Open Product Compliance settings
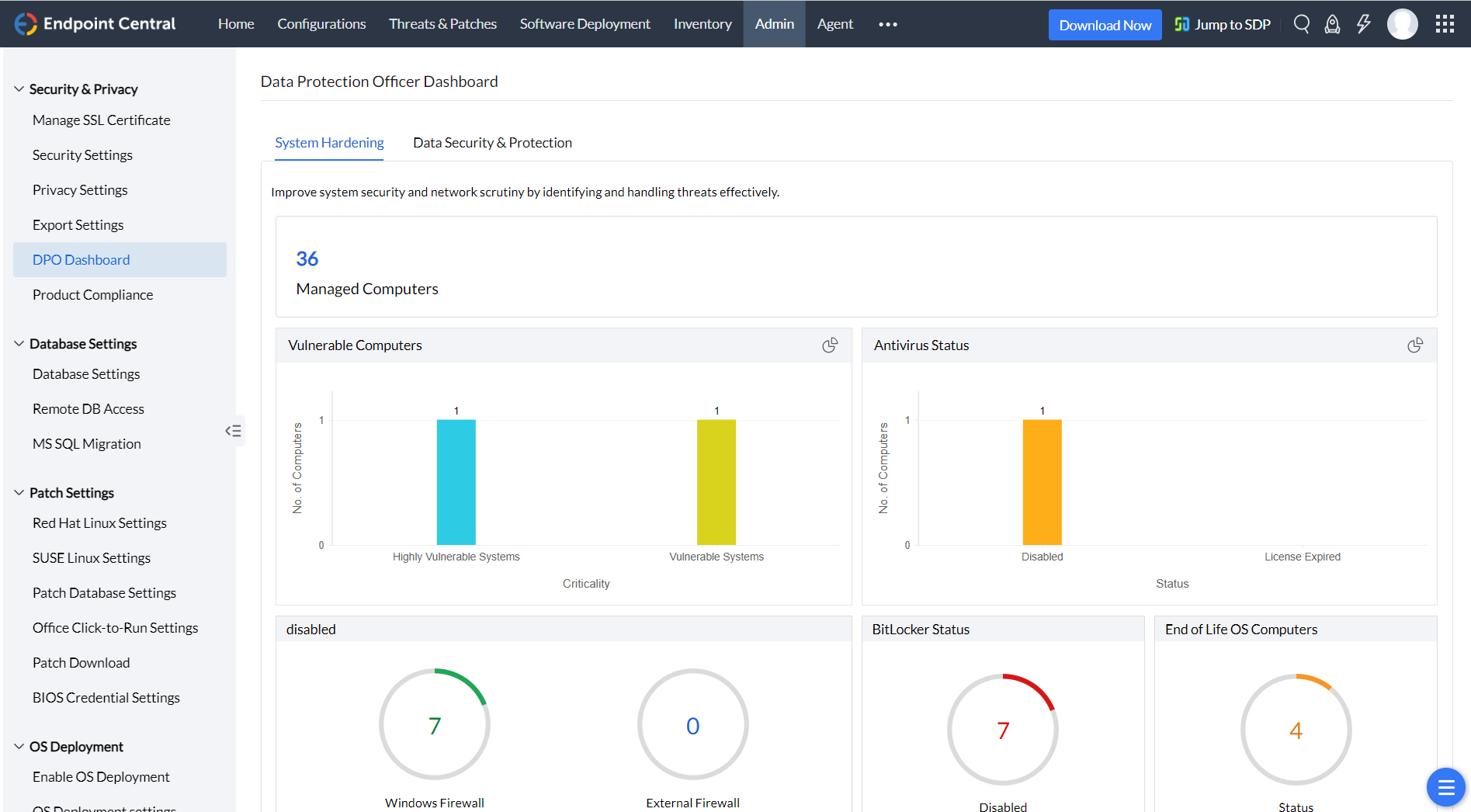Screen dimensions: 1471x812 coord(92,294)
